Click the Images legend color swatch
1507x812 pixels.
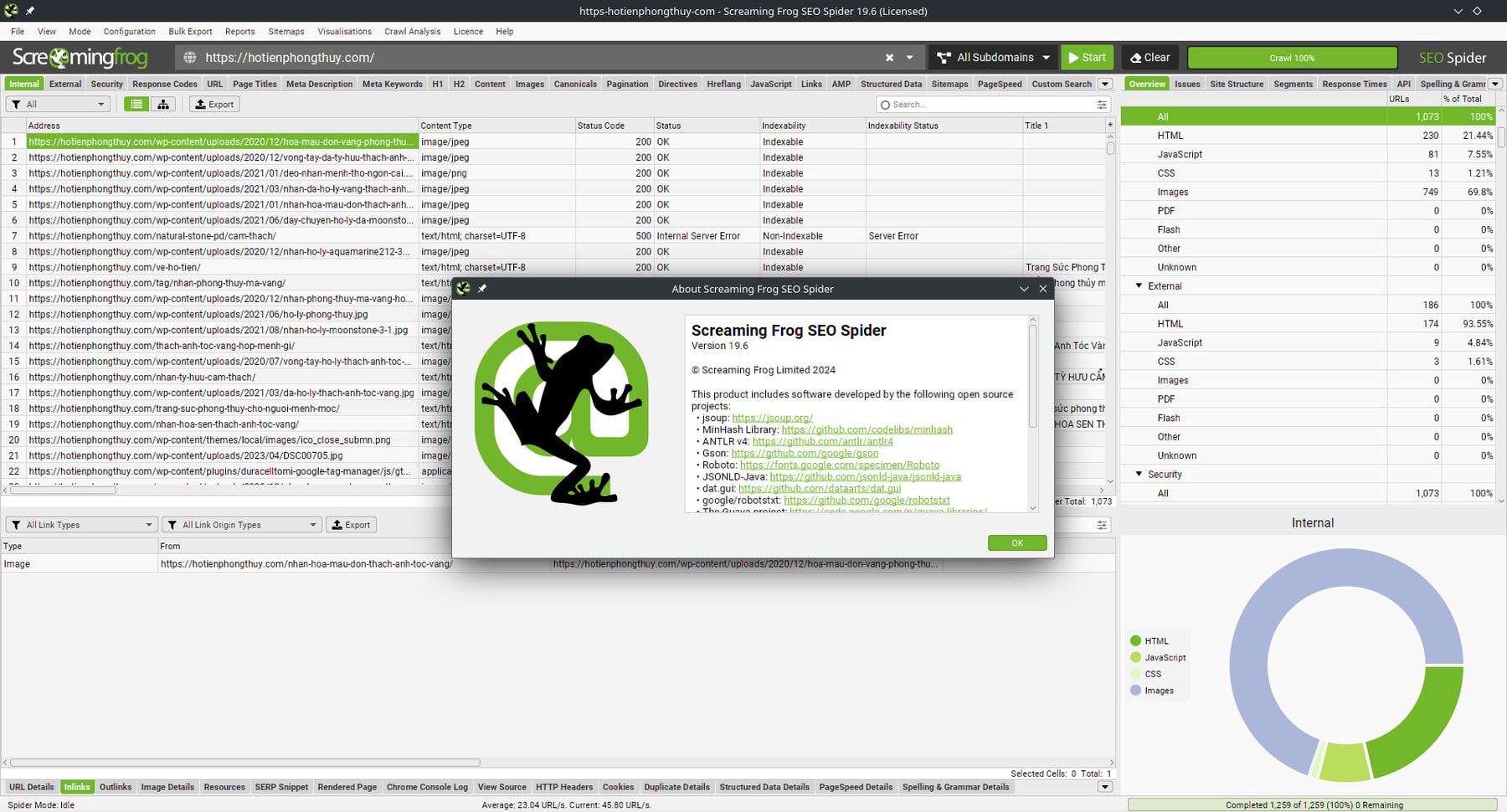tap(1135, 691)
